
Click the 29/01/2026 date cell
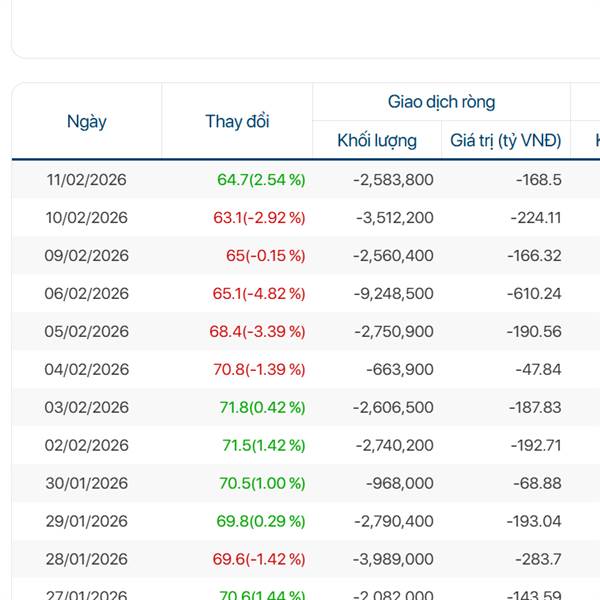tap(87, 522)
